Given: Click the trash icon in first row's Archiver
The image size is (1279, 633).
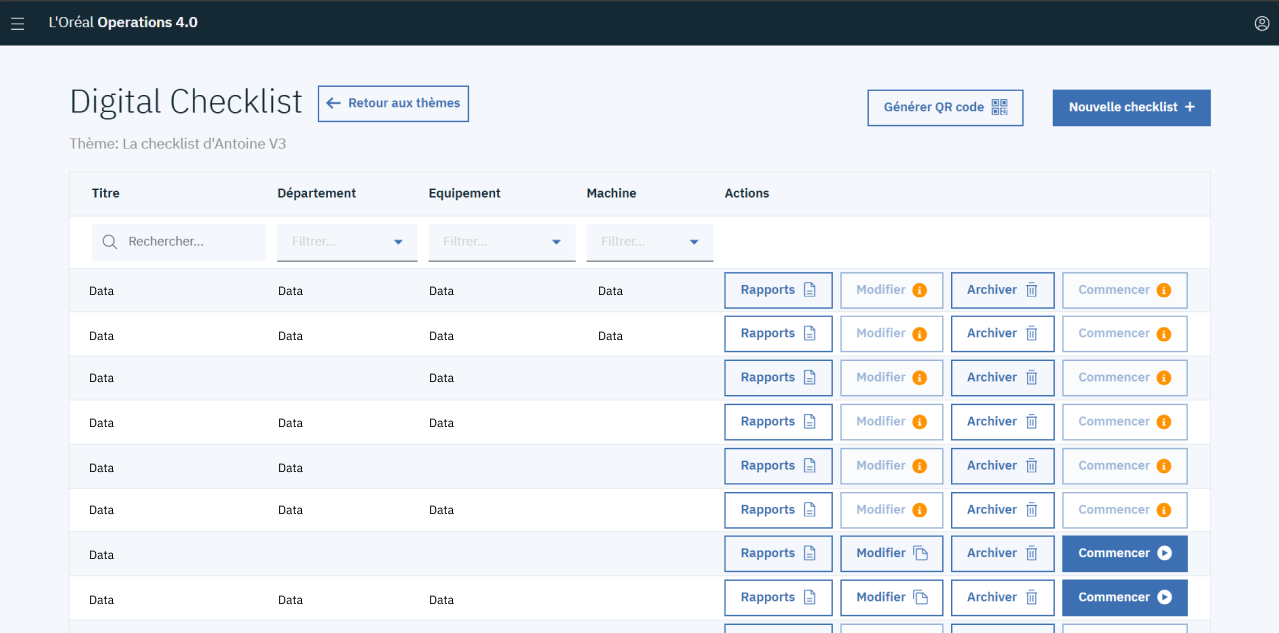Looking at the screenshot, I should coord(1032,290).
